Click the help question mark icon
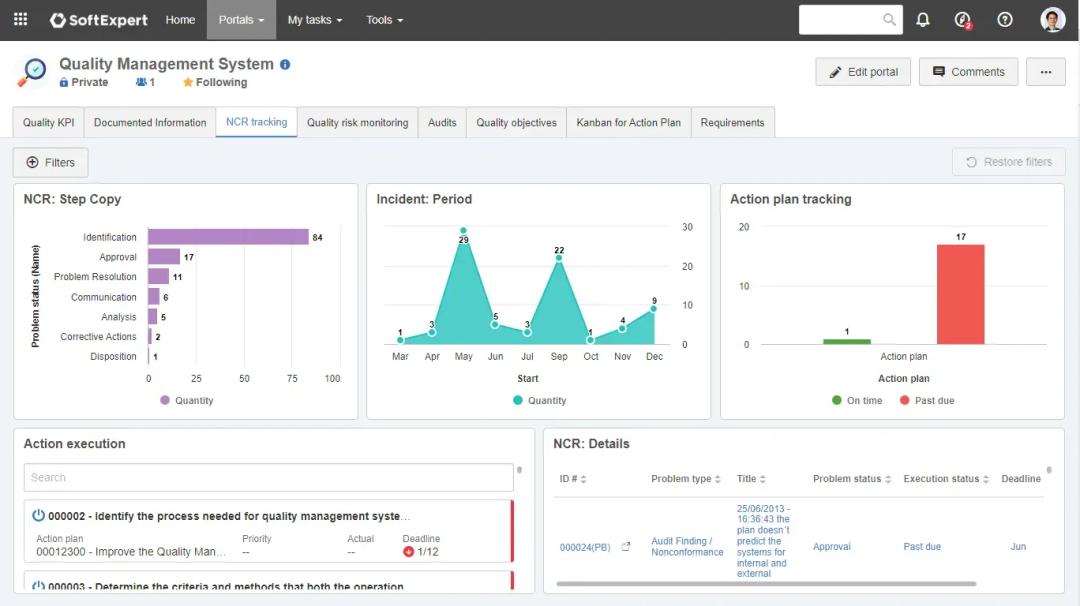The width and height of the screenshot is (1080, 606). 1005,20
